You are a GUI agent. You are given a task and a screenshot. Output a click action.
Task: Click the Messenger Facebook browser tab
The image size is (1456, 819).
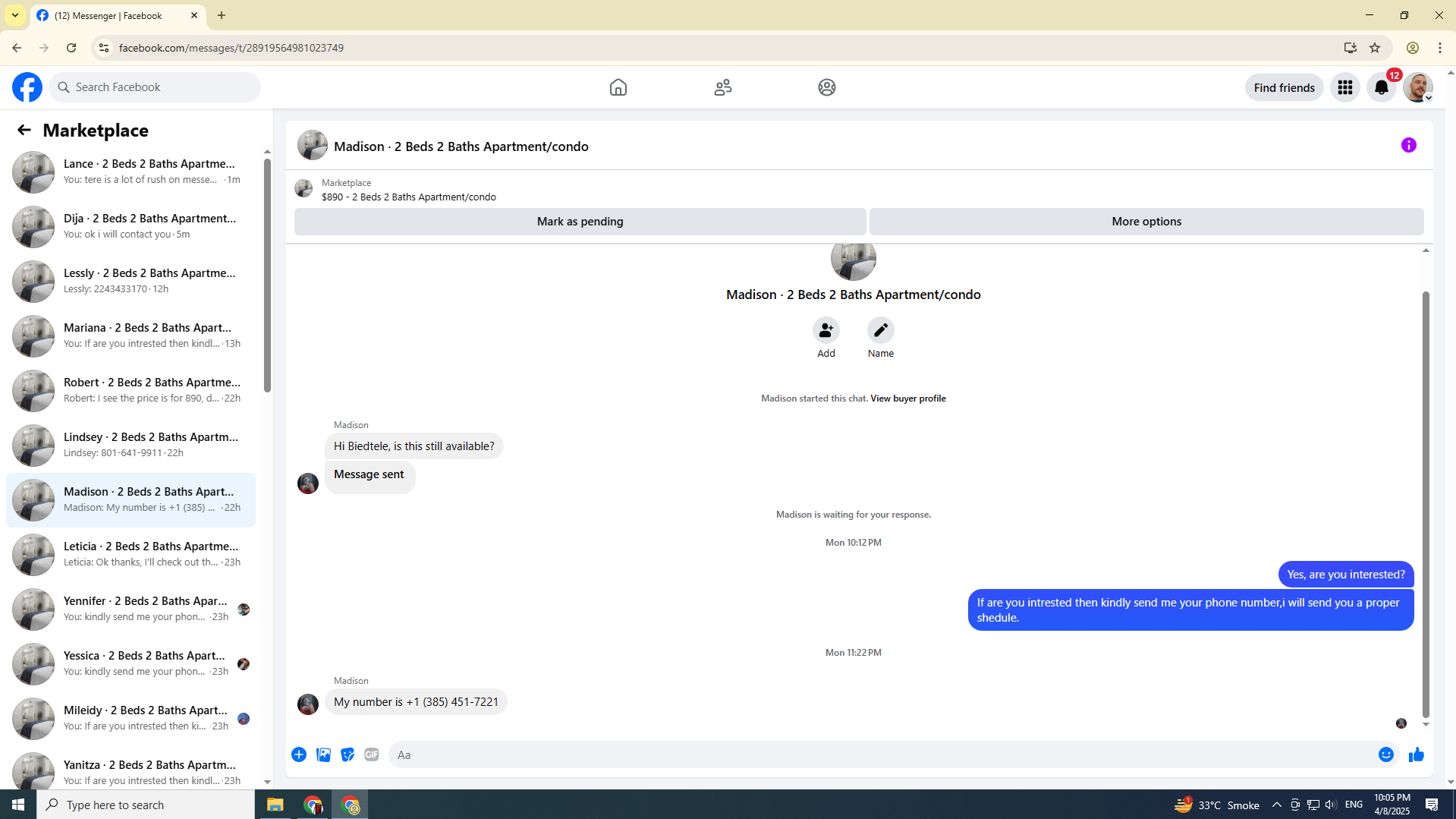(x=118, y=15)
